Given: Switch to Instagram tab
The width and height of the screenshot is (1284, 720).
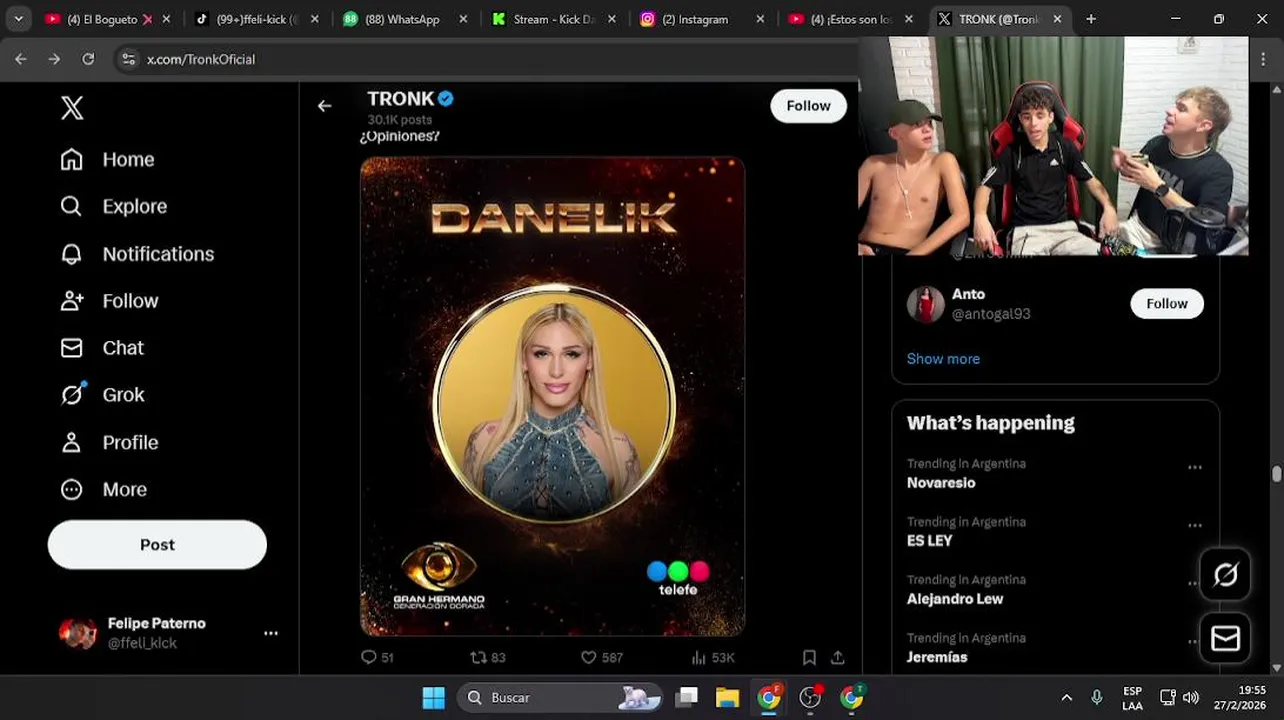Looking at the screenshot, I should tap(701, 19).
